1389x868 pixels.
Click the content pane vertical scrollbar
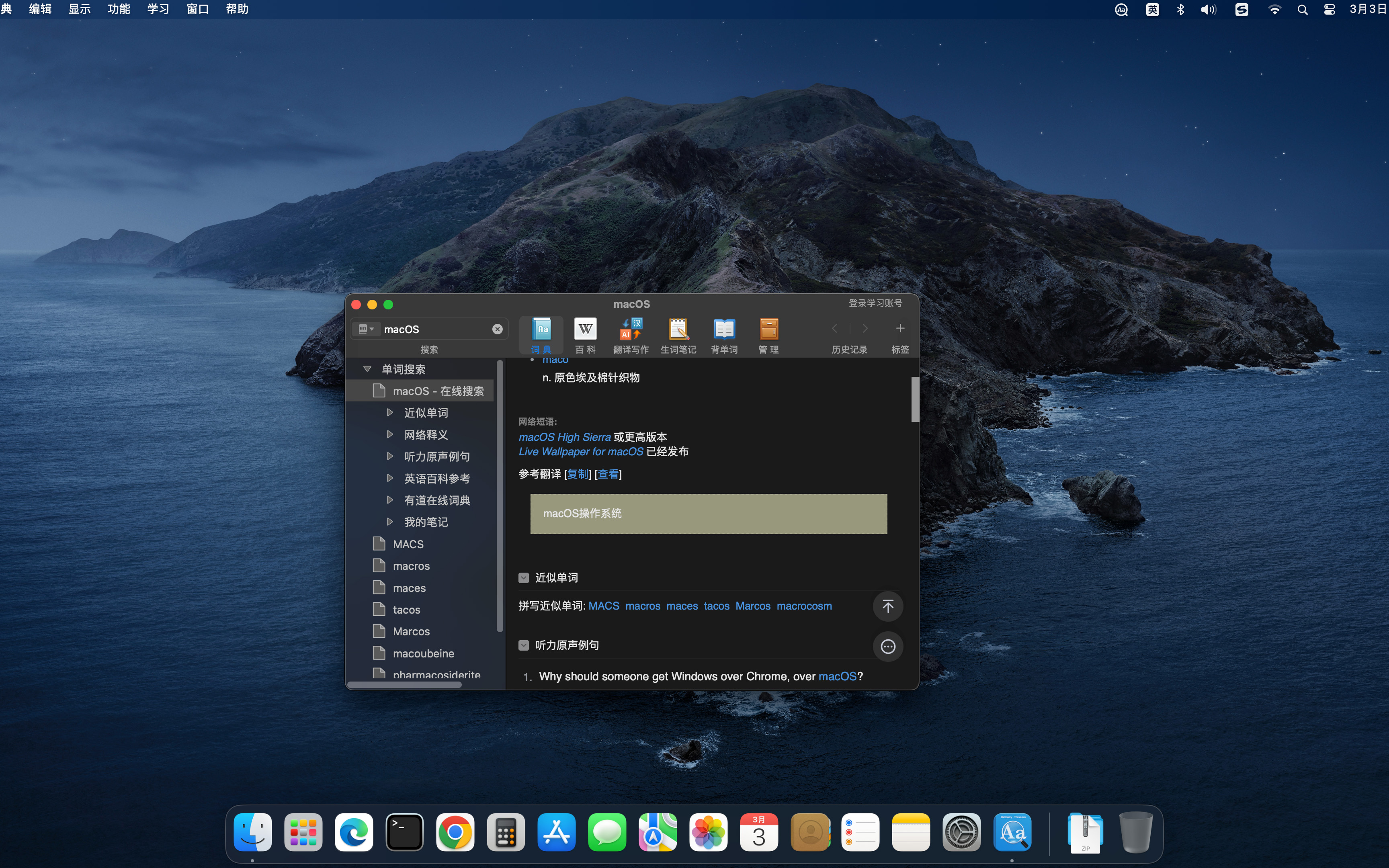point(914,399)
